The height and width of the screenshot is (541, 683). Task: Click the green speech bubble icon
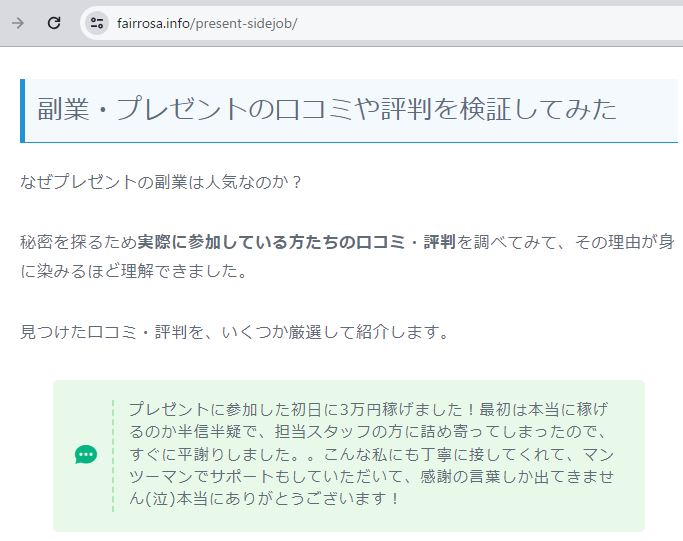(x=86, y=454)
